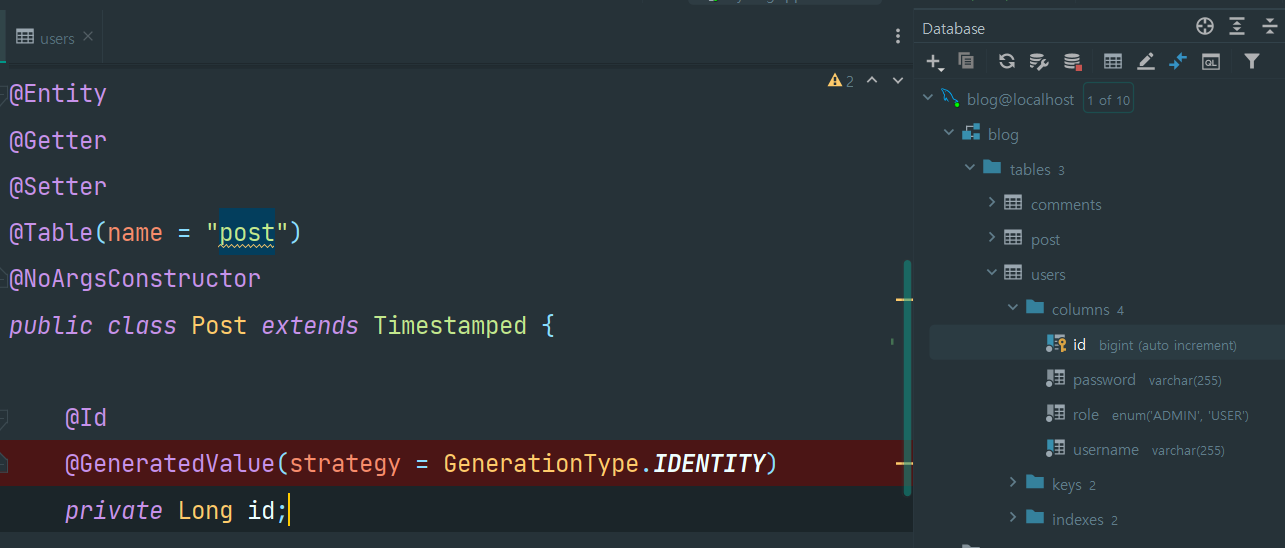
Task: Select opened file in Database tree (crosshair icon)
Action: [1205, 27]
